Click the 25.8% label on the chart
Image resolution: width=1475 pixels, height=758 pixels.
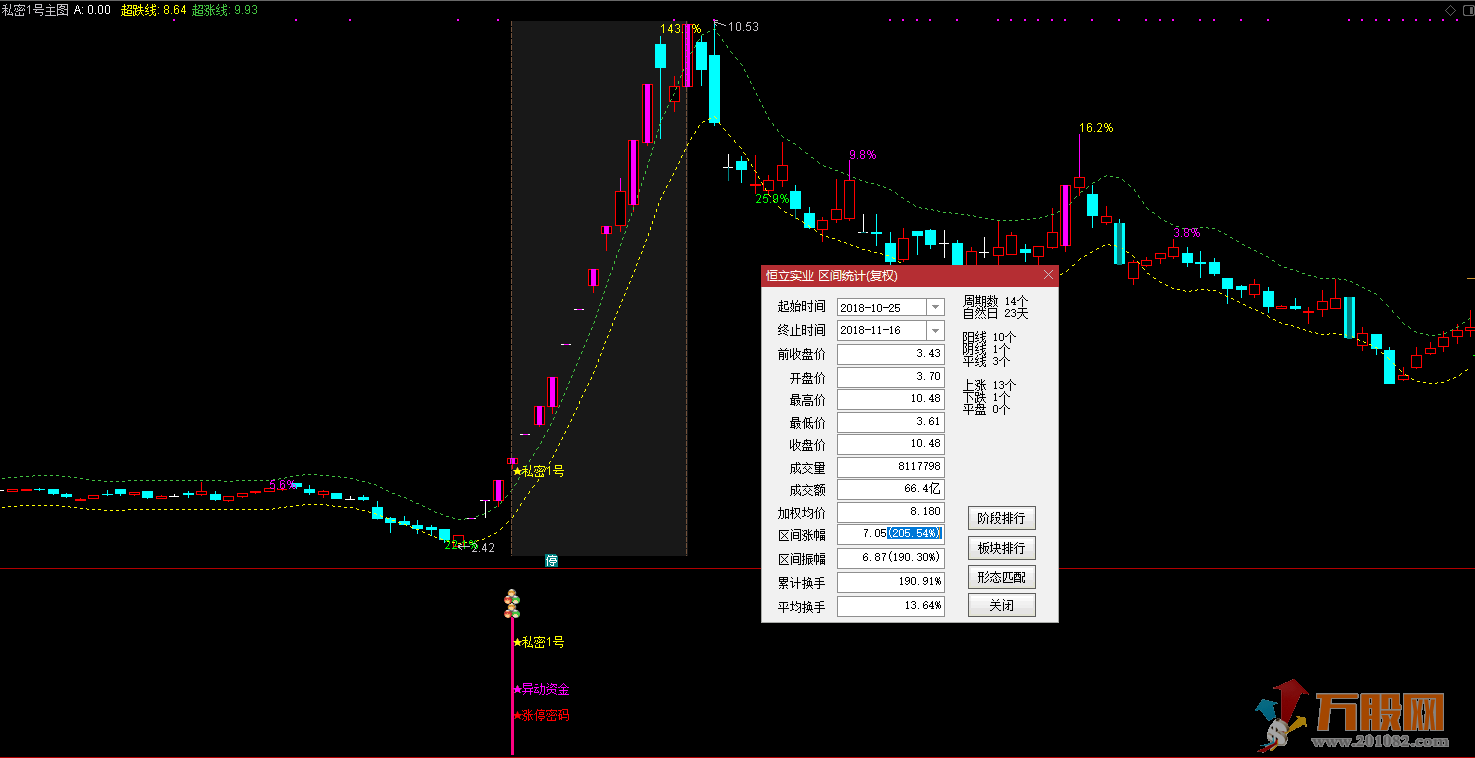[772, 199]
